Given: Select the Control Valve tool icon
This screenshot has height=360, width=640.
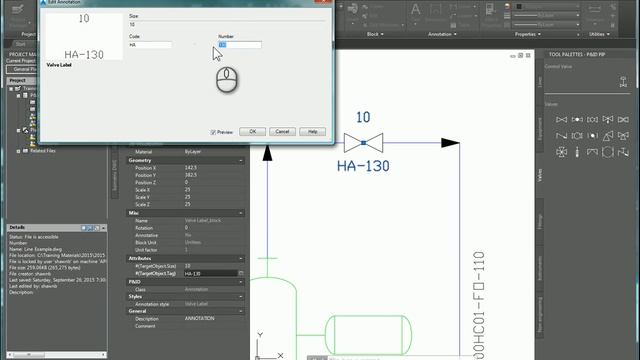Looking at the screenshot, I should pyautogui.click(x=623, y=82).
